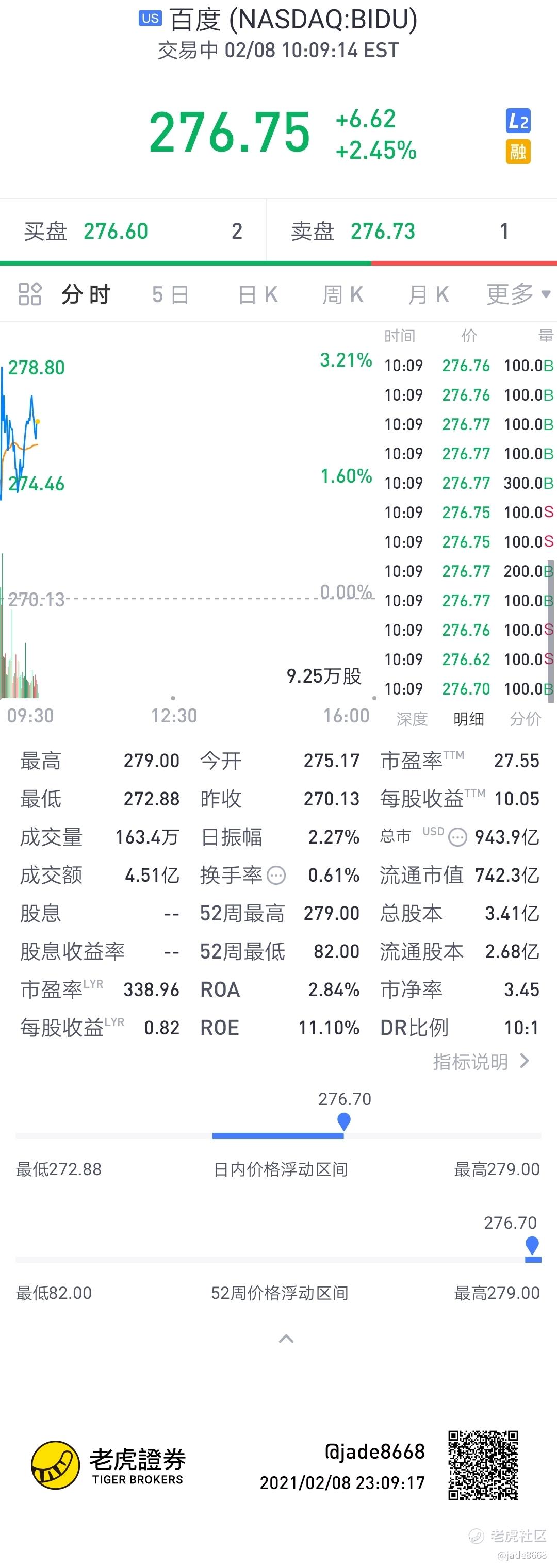Tap the @jade8668 username
The image size is (557, 1568).
374,1452
